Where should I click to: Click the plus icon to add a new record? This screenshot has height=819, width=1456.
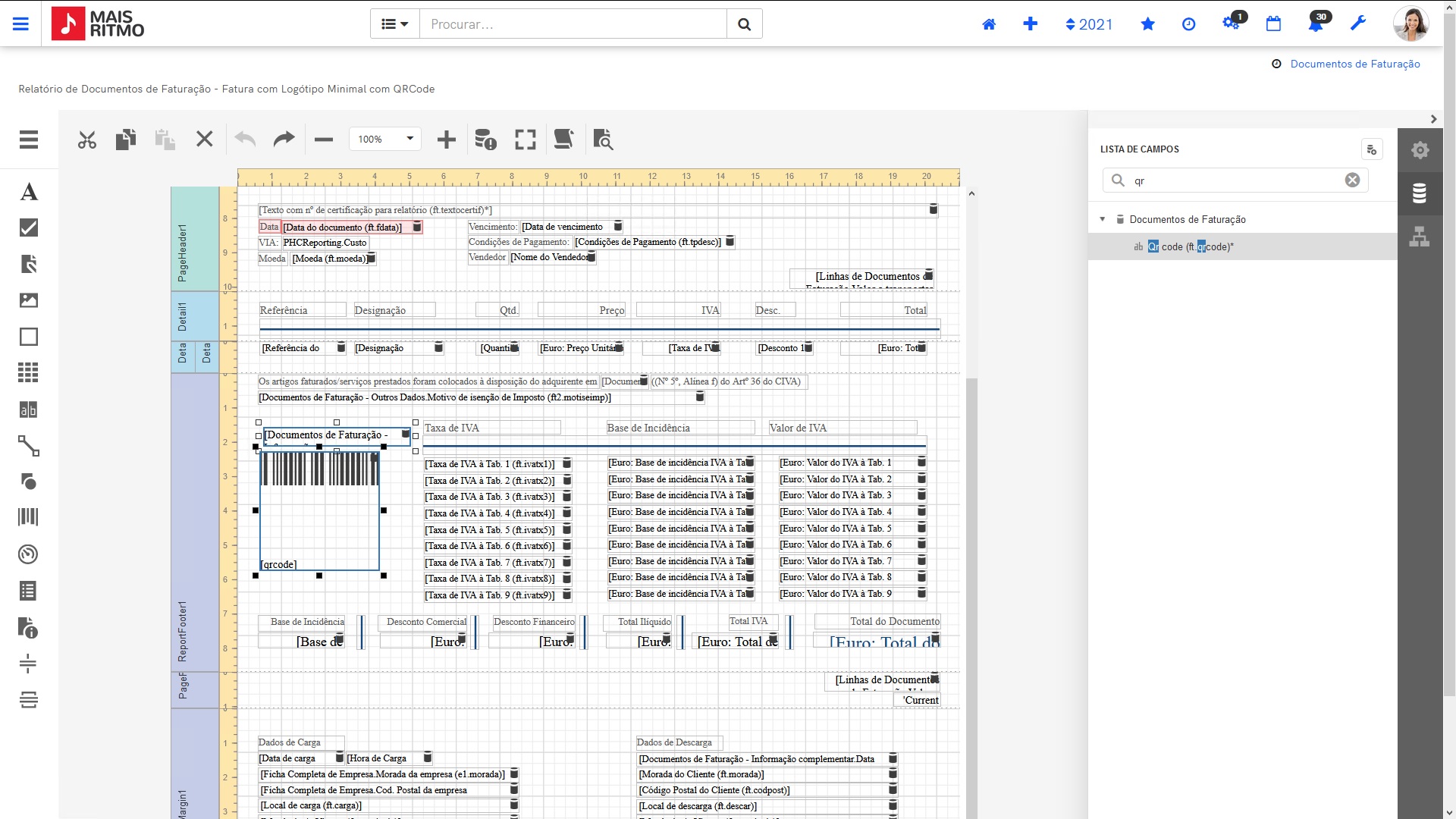pos(1030,24)
